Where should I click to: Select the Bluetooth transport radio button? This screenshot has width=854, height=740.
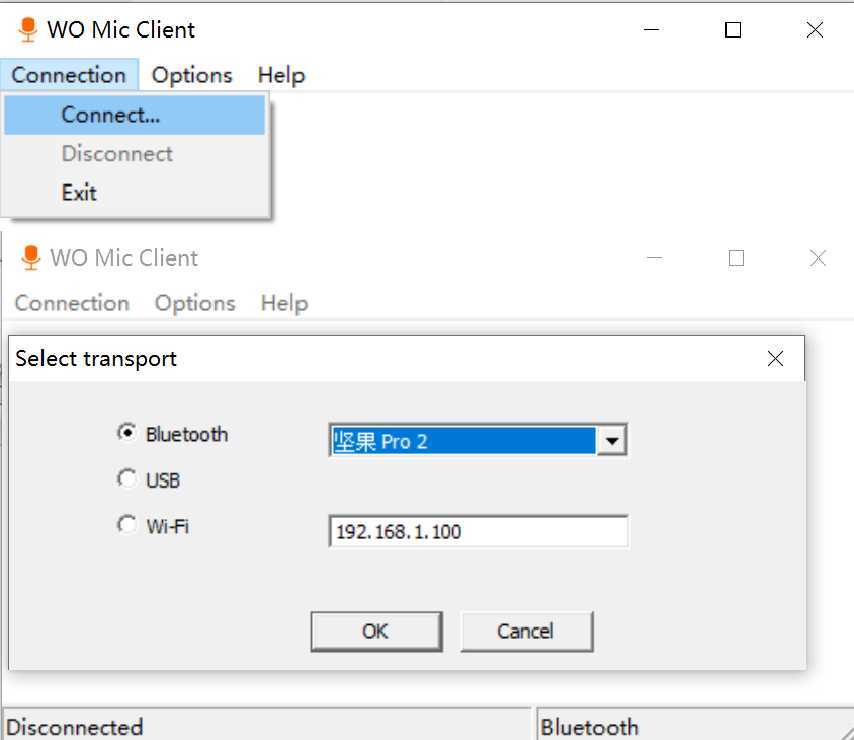[x=127, y=433]
